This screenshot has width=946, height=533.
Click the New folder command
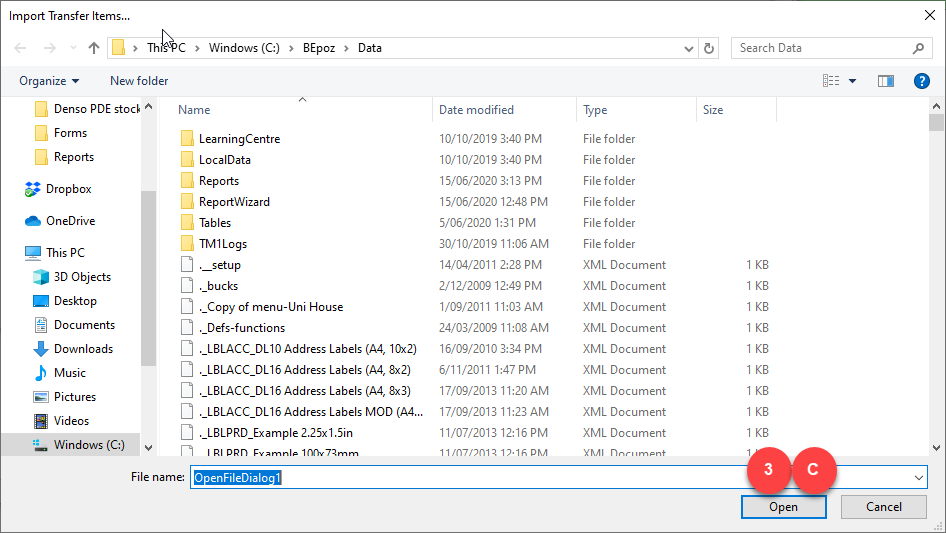click(139, 81)
